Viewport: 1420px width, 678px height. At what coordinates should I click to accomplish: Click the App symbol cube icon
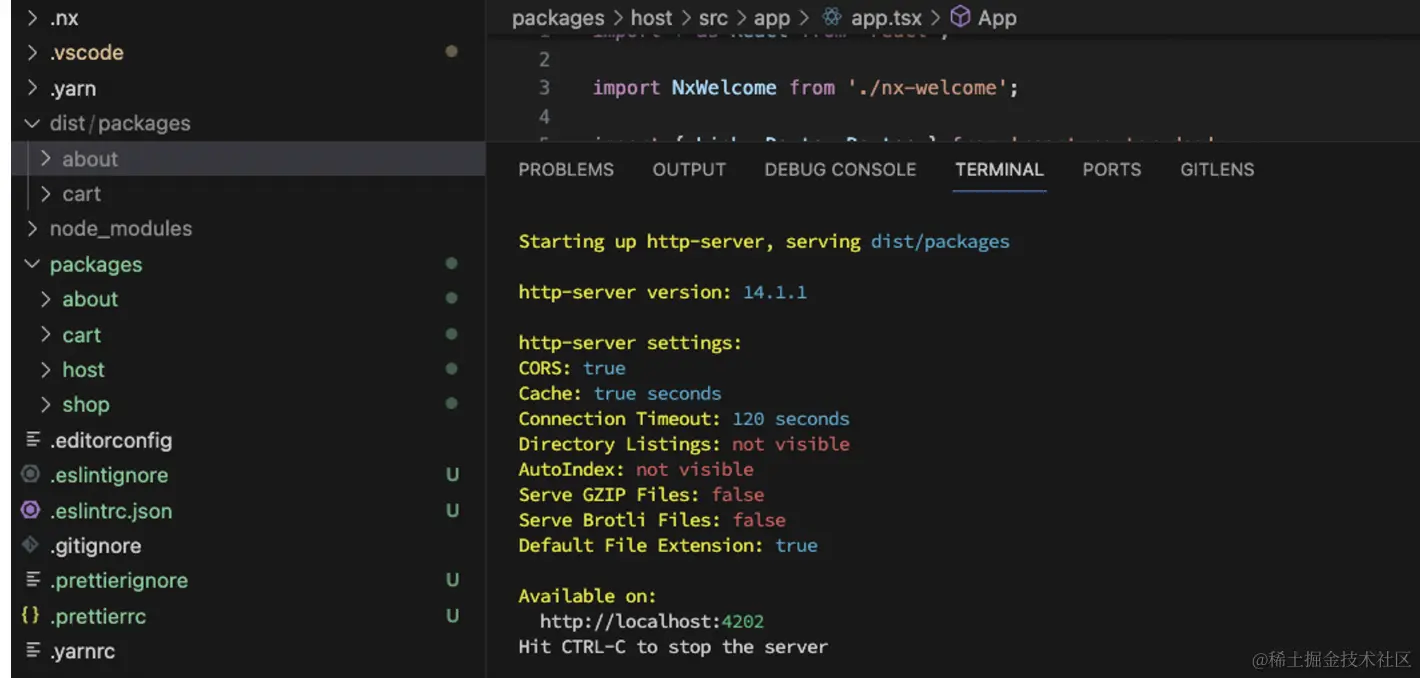coord(960,17)
